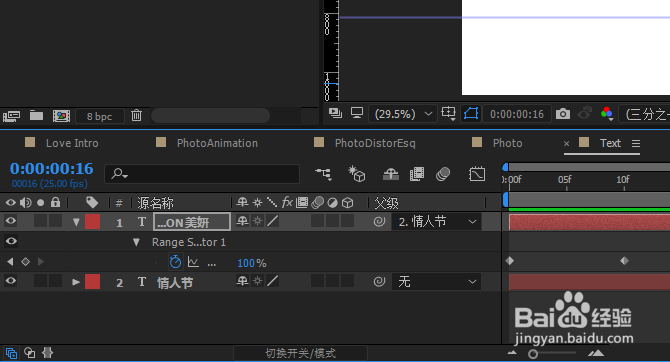670x362 pixels.
Task: Select the first keyframe at 00f
Action: click(509, 261)
